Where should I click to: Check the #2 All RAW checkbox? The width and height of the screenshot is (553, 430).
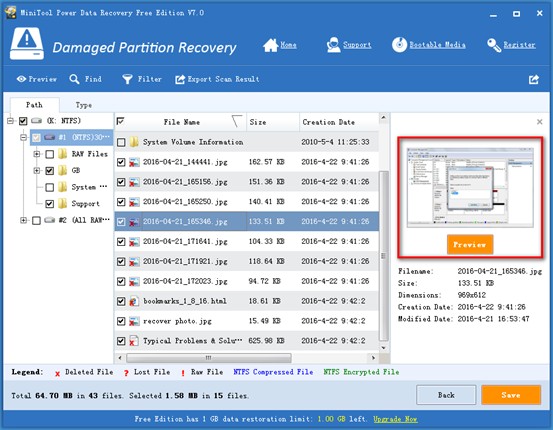click(x=36, y=220)
